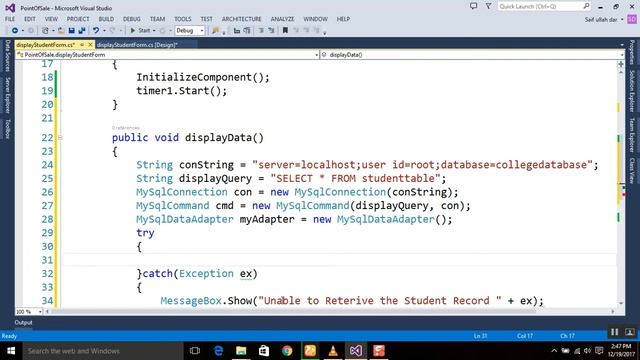Open Google Chrome from the taskbar
The height and width of the screenshot is (360, 640).
[x=287, y=351]
